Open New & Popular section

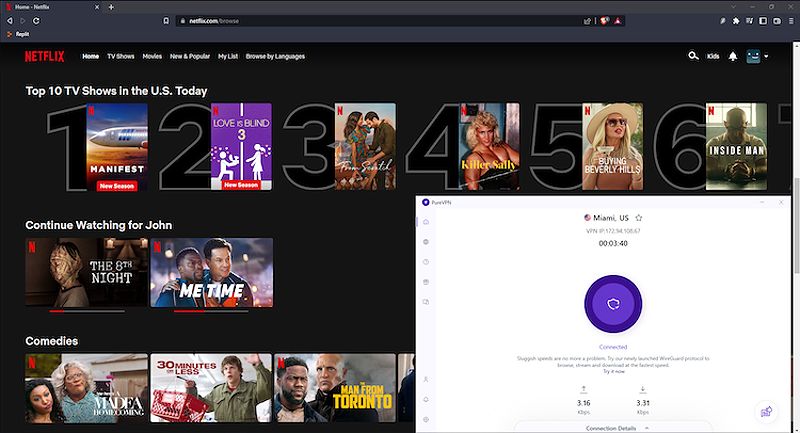click(x=190, y=56)
